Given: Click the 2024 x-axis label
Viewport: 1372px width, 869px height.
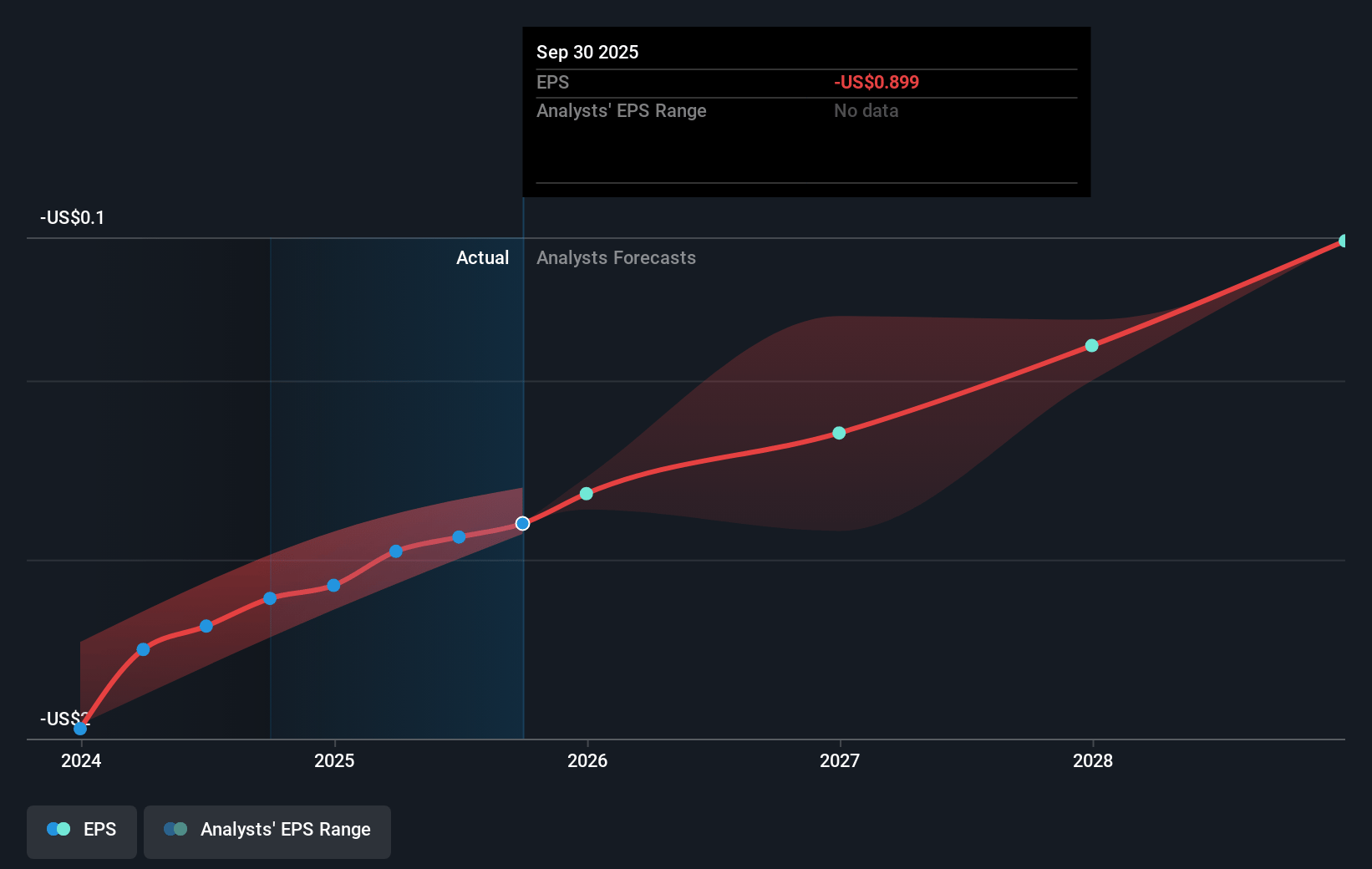Looking at the screenshot, I should 81,760.
